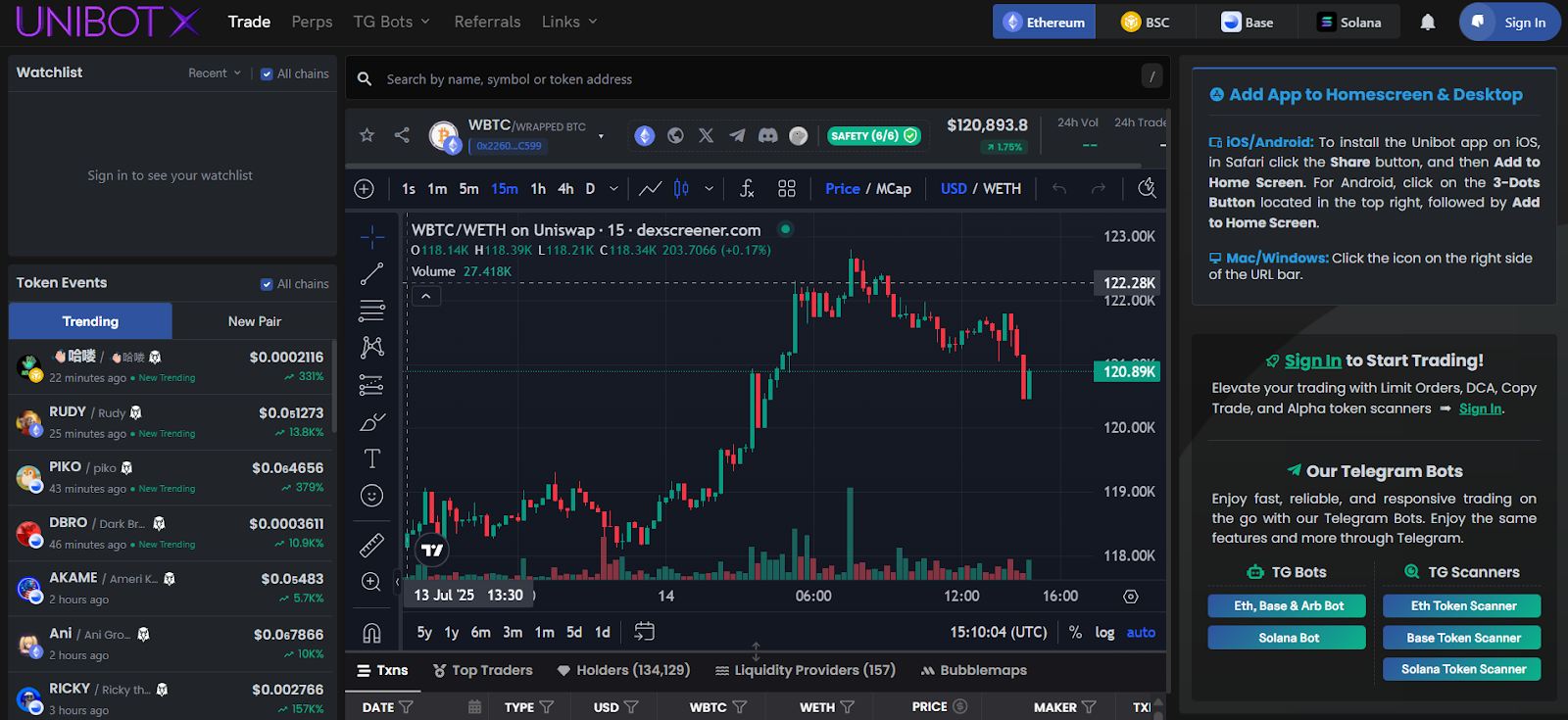Select the BSC network button
1568x720 pixels.
tap(1146, 22)
